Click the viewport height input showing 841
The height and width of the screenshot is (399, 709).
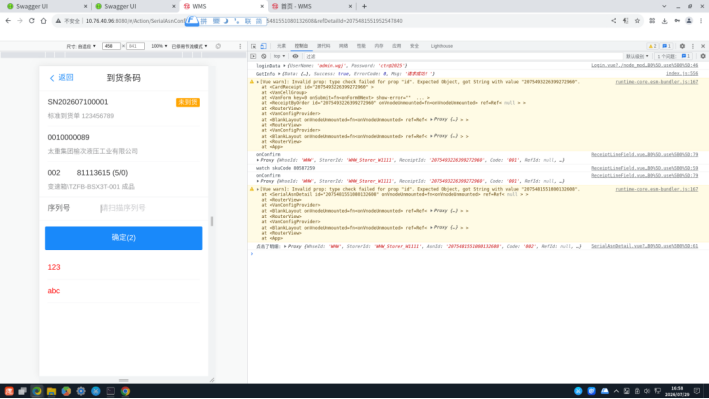point(135,46)
